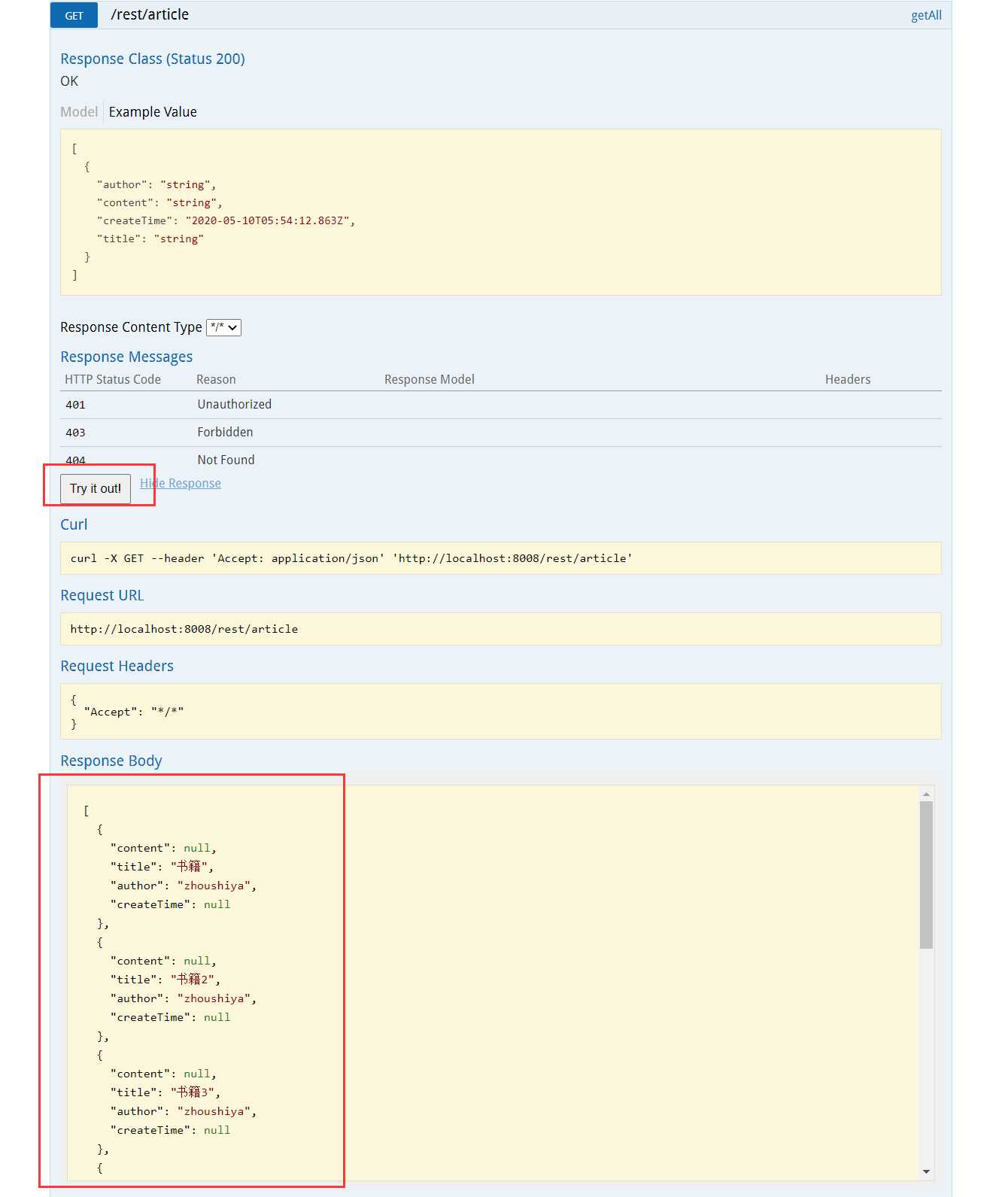Click the Not Found reason text
Image resolution: width=1008 pixels, height=1197 pixels.
226,460
